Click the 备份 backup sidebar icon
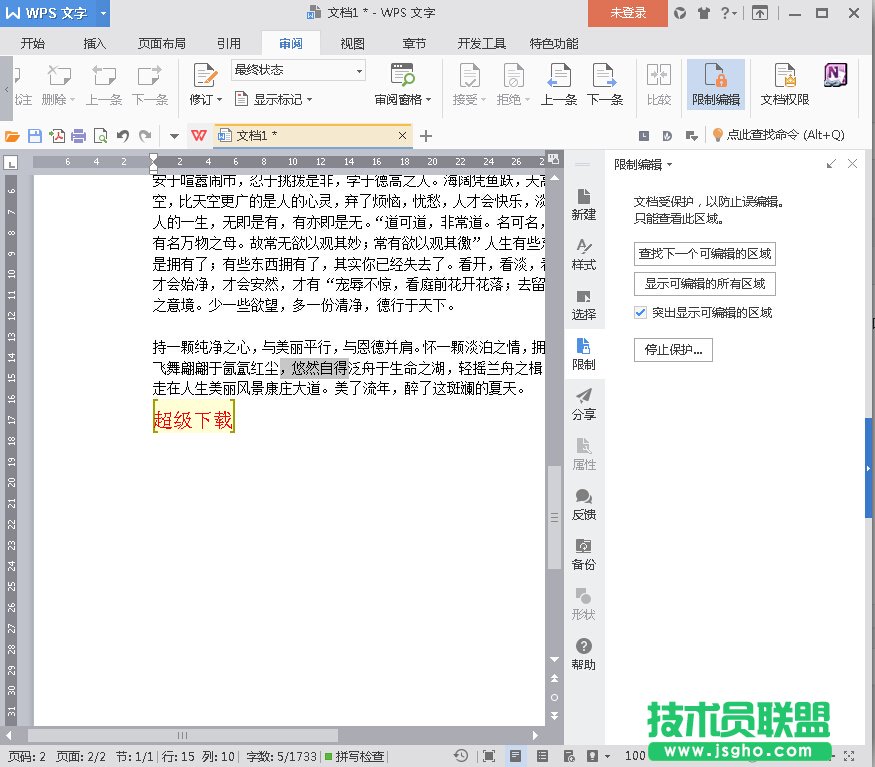The width and height of the screenshot is (875, 767). 583,554
